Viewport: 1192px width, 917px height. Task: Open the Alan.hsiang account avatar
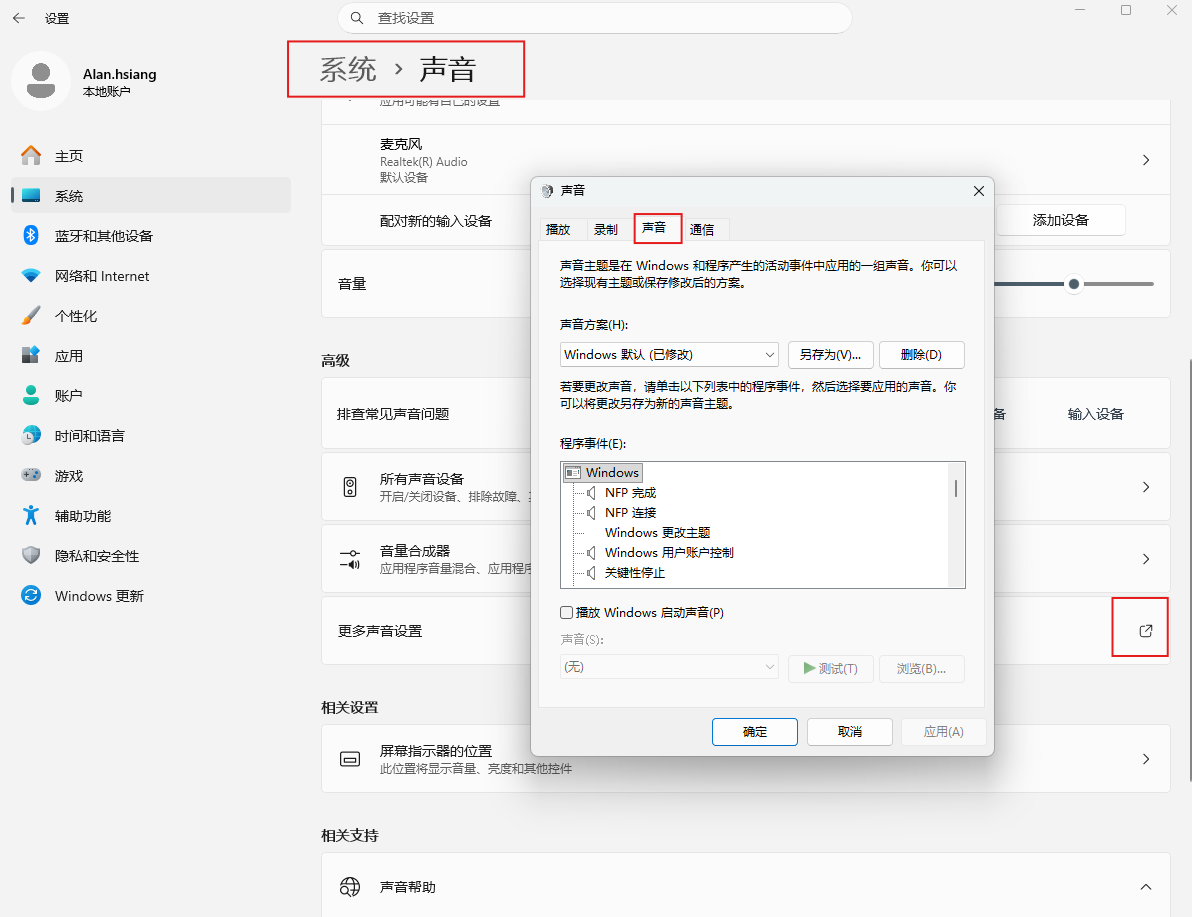[x=40, y=81]
